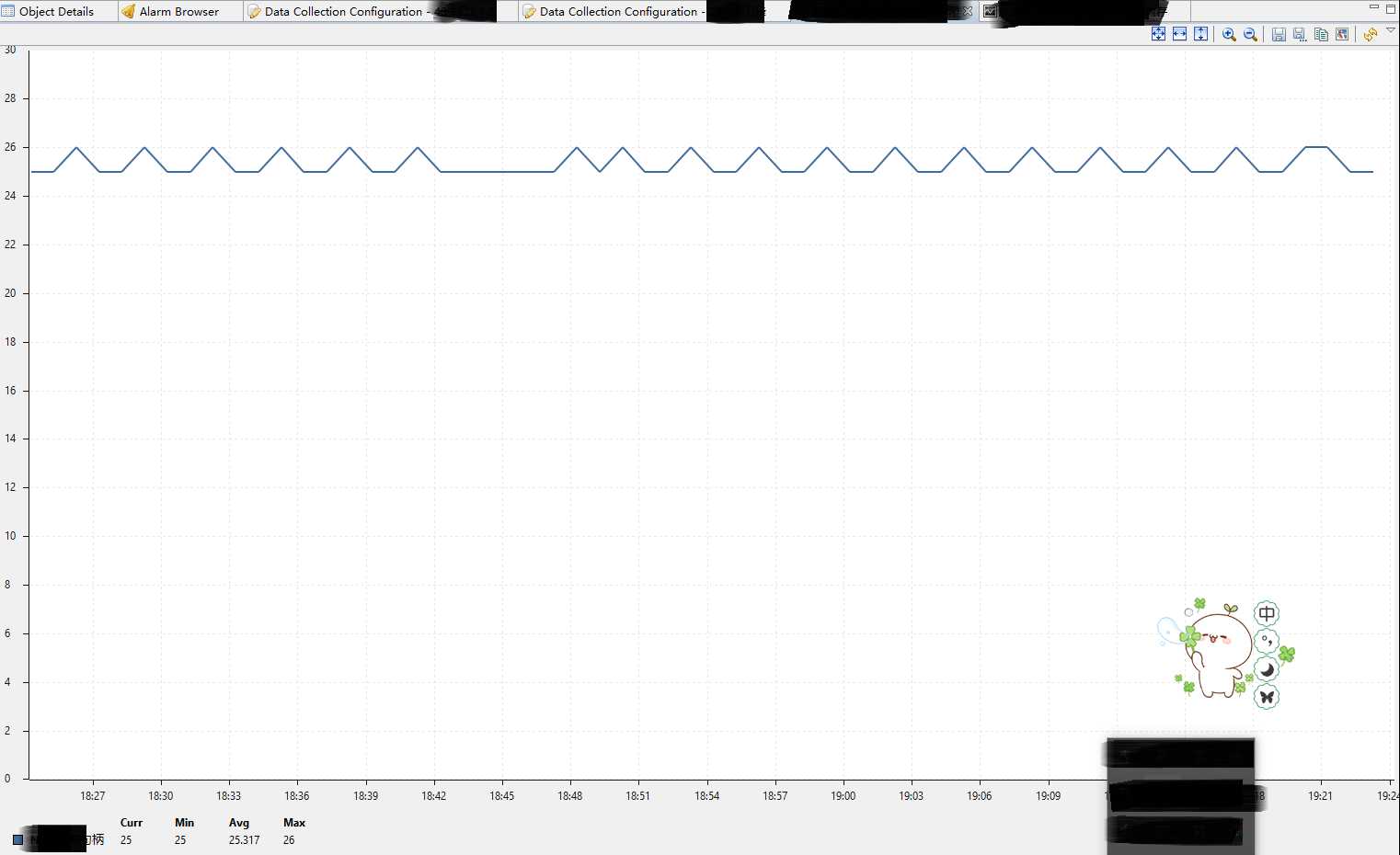Click the 18:27 time axis label
This screenshot has width=1400, height=855.
click(93, 796)
